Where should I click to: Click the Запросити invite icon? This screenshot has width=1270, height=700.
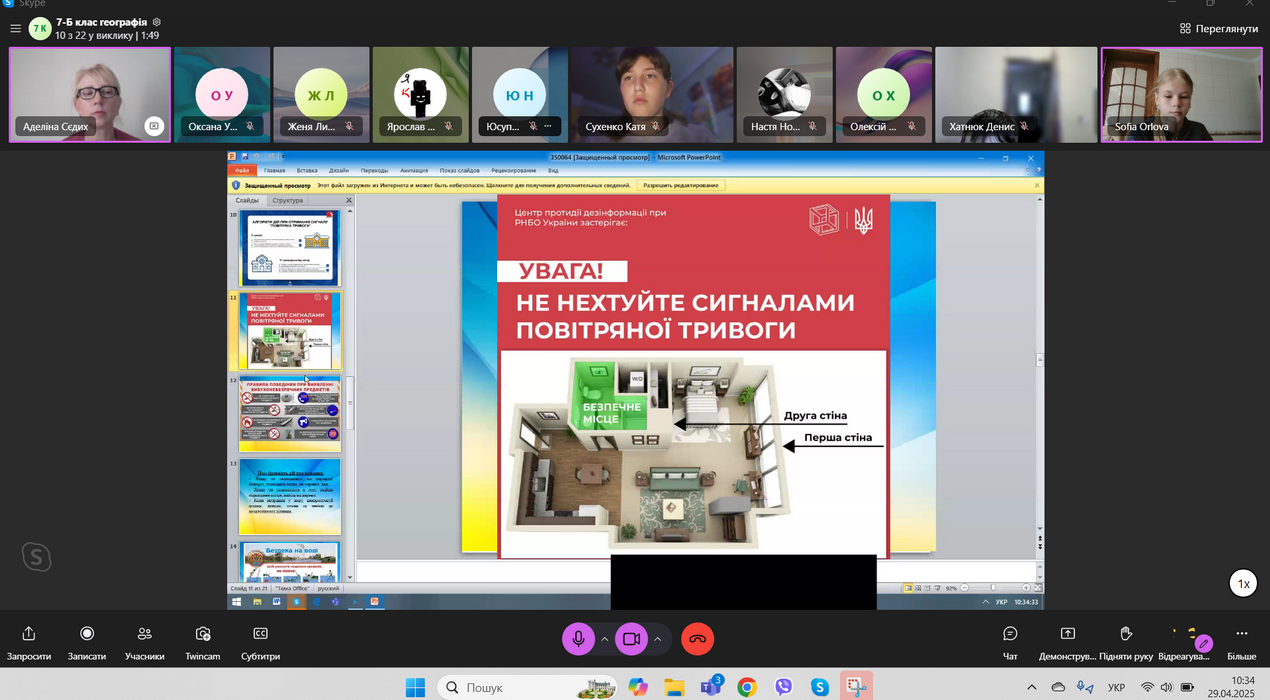coord(29,634)
